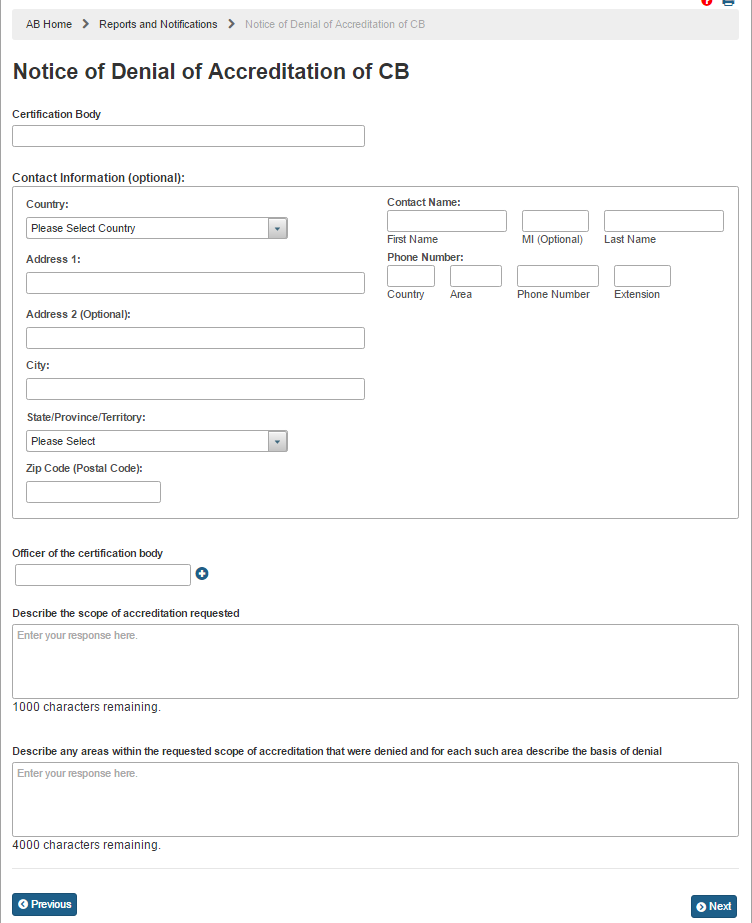Click the phone Extension field

(x=642, y=276)
